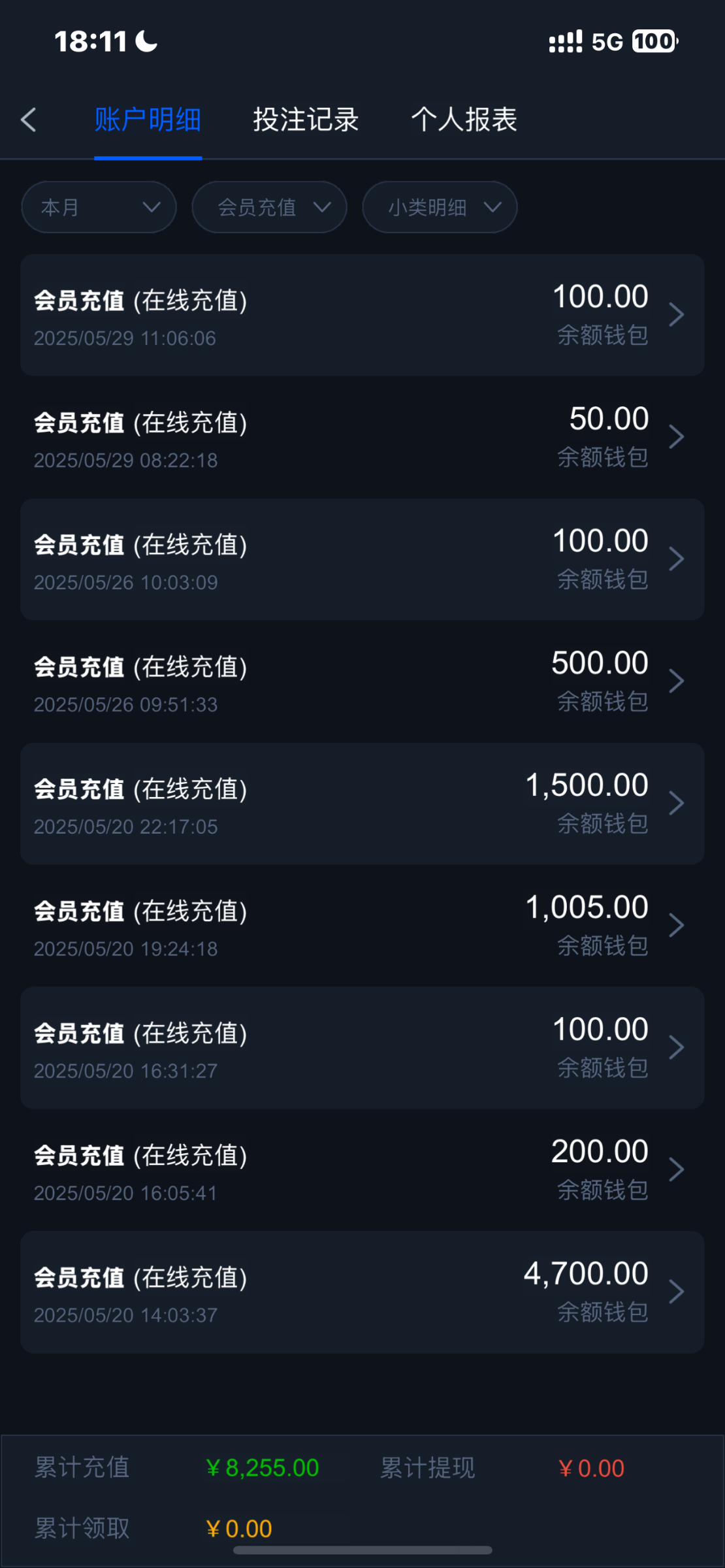The height and width of the screenshot is (1568, 725).
Task: Tap chevron on 10:03:09 recharge entry
Action: coord(676,559)
